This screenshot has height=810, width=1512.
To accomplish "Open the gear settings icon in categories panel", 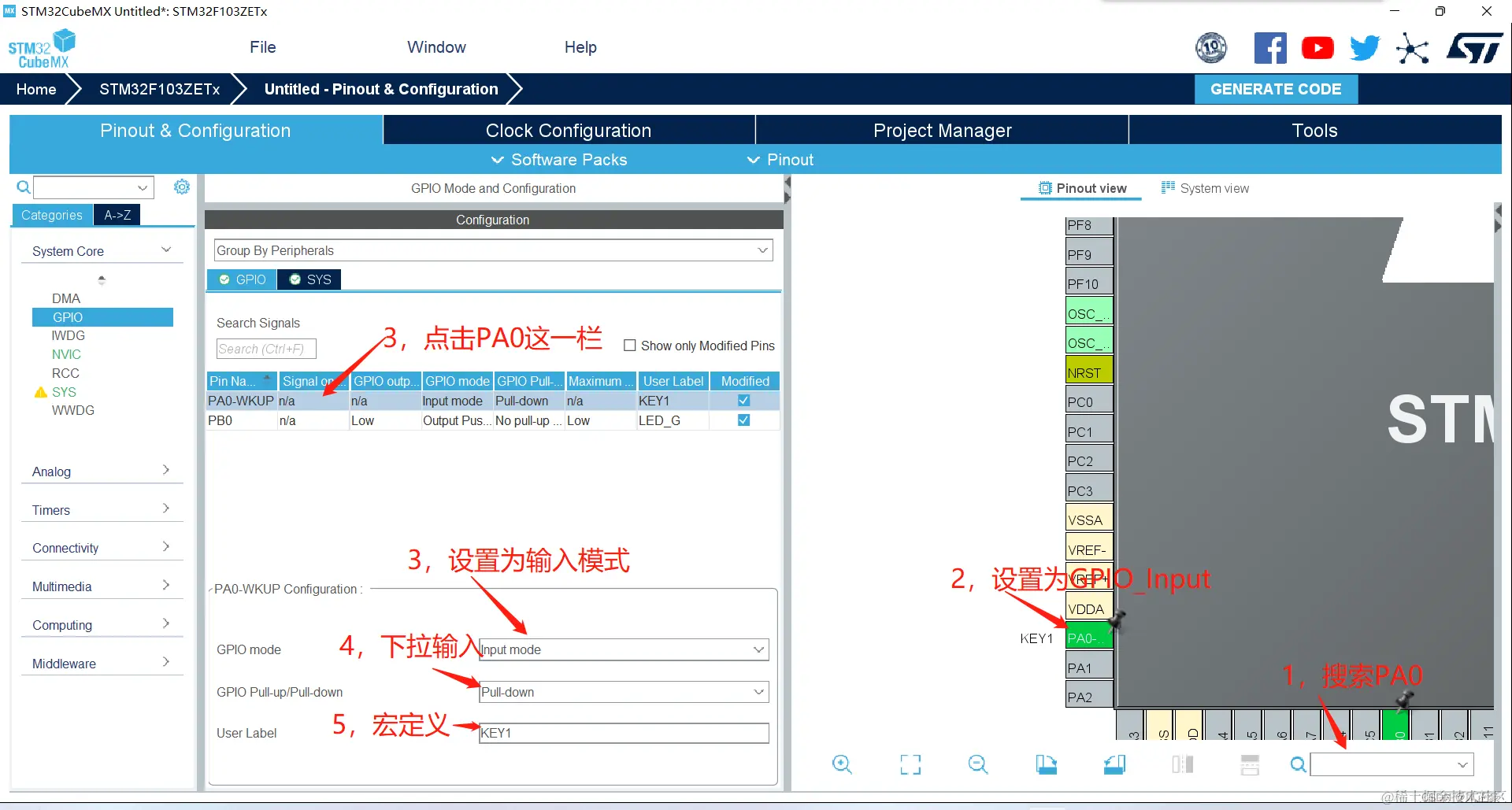I will pyautogui.click(x=182, y=187).
